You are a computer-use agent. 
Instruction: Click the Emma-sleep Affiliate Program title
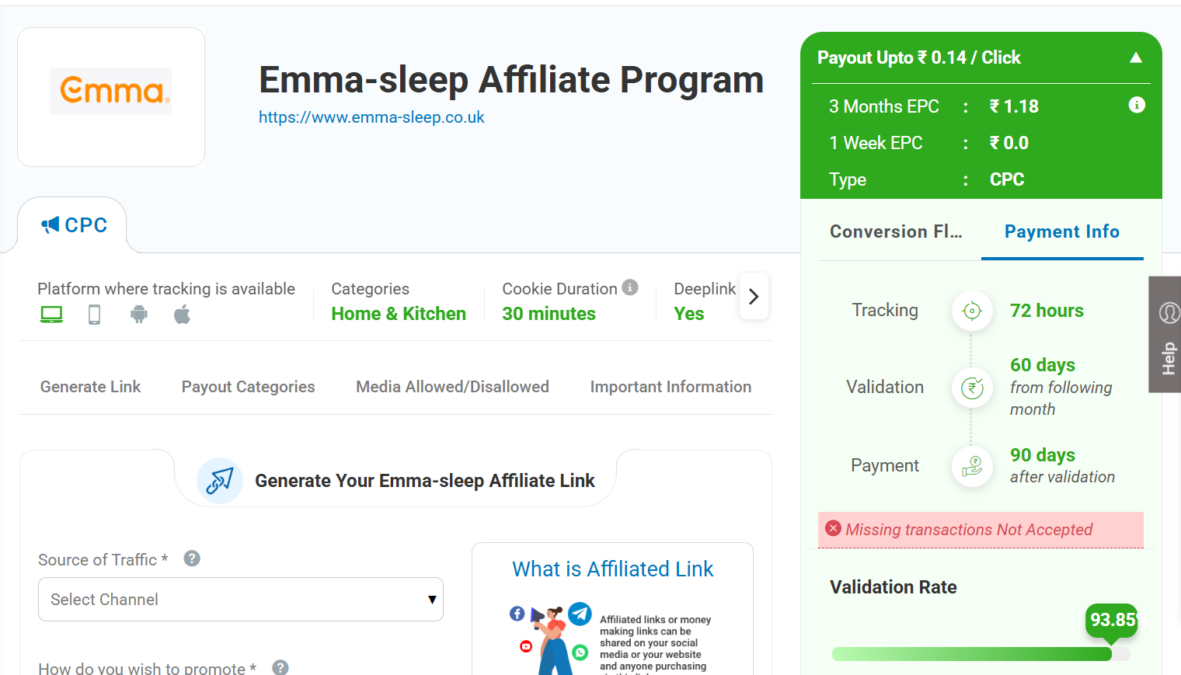click(511, 80)
